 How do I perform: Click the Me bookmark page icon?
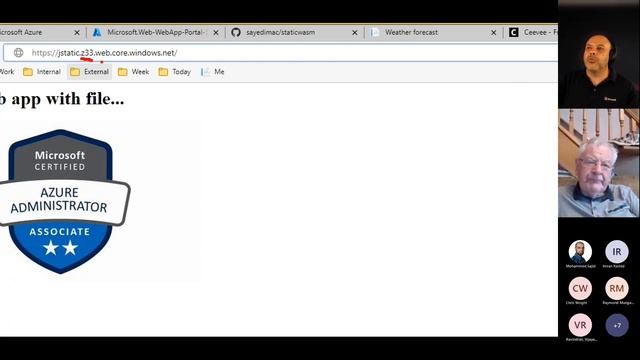[x=205, y=72]
